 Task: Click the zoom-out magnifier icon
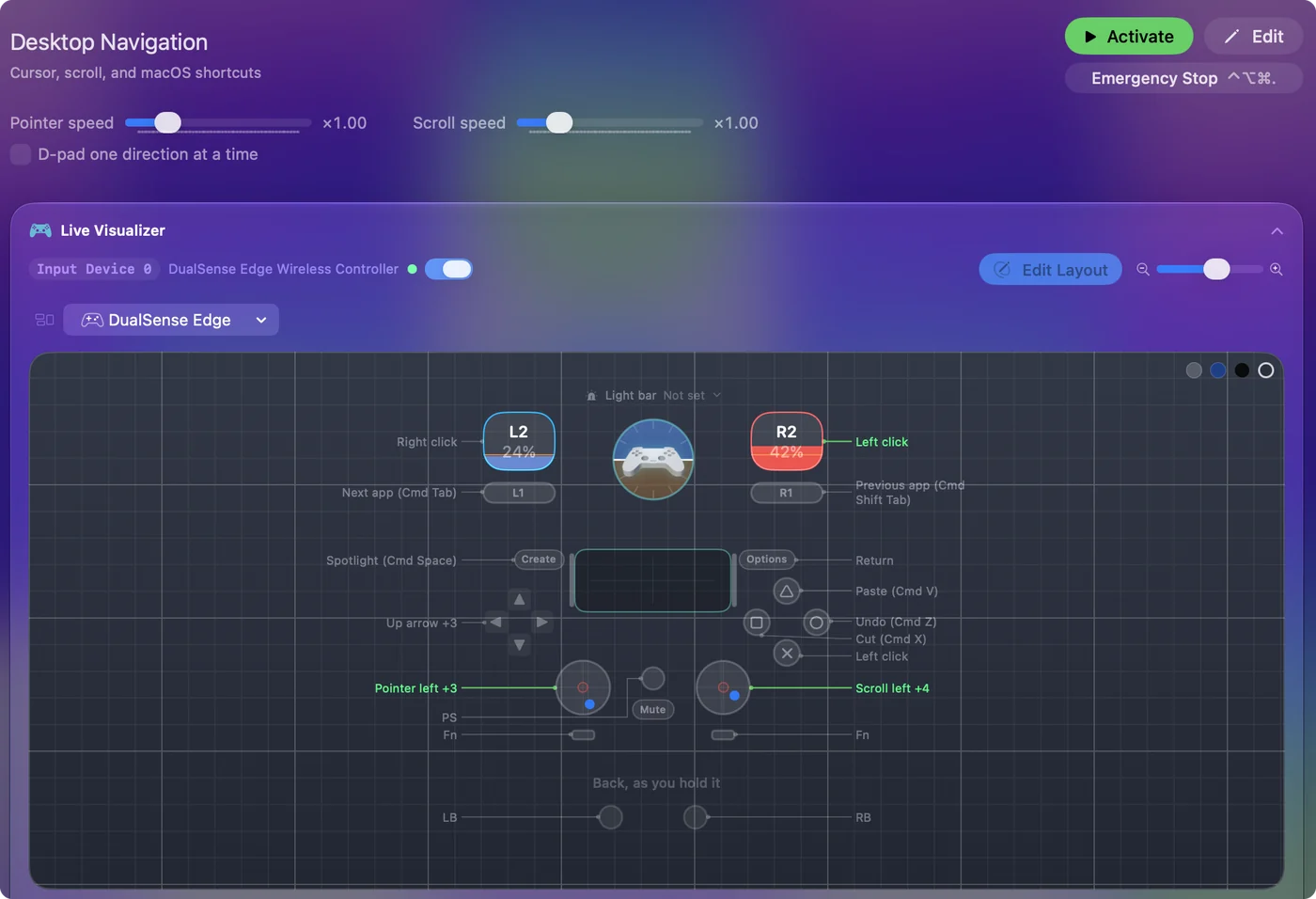point(1143,269)
